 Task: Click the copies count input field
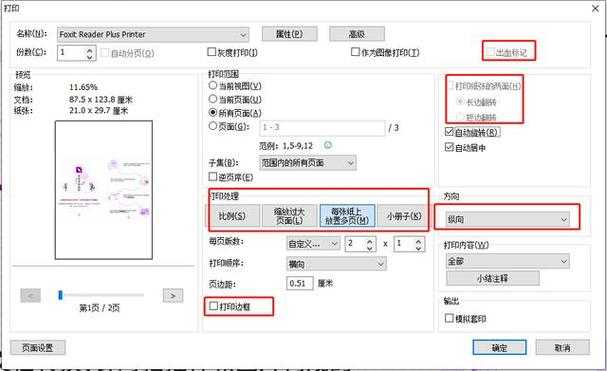coord(72,53)
